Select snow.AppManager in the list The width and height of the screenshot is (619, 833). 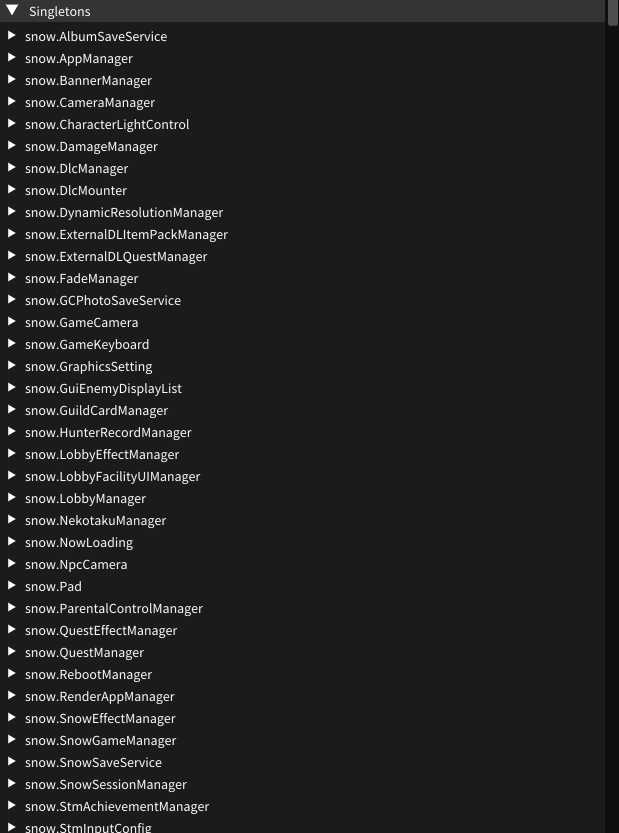point(79,58)
